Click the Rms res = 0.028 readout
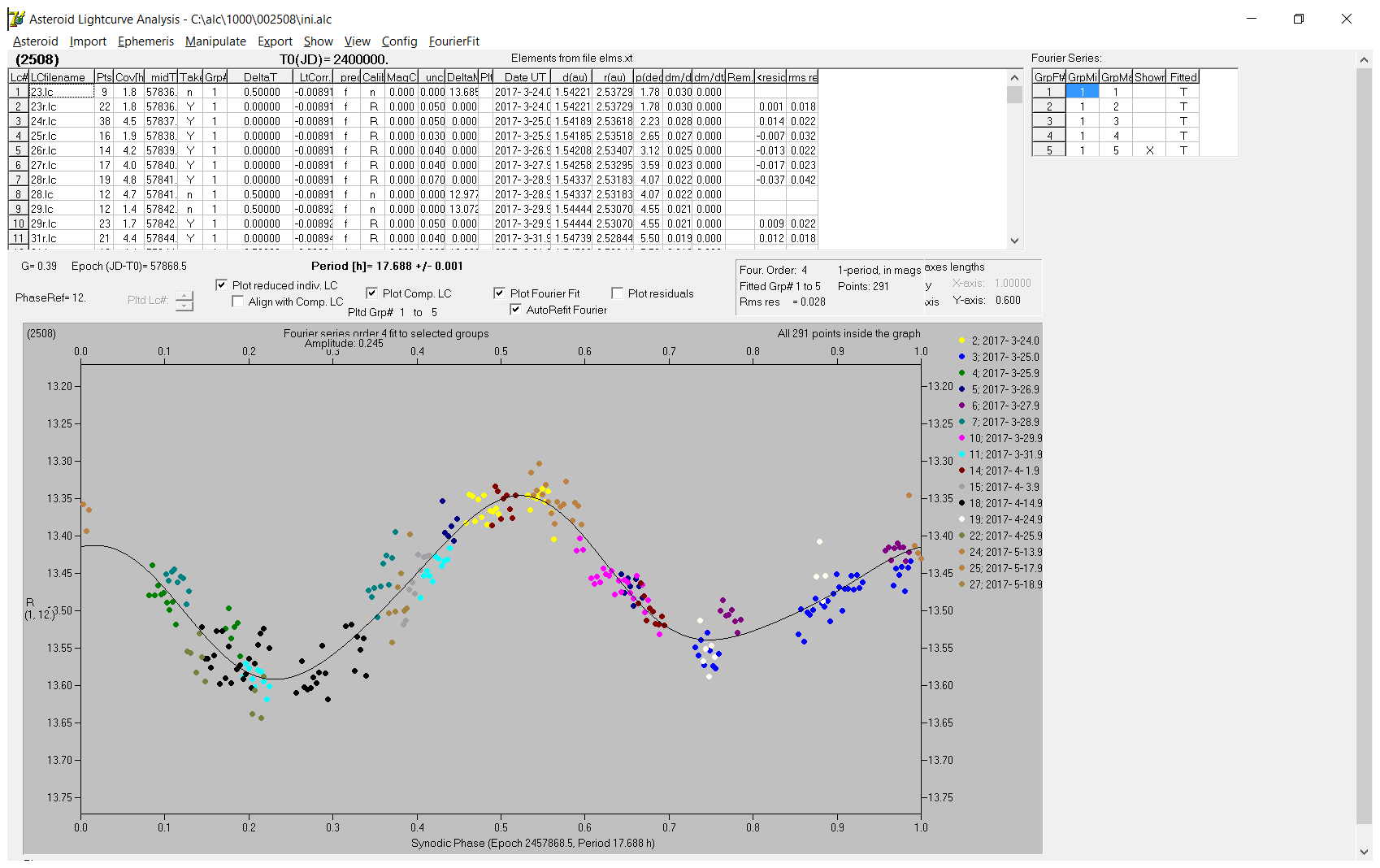This screenshot has width=1380, height=868. pos(782,302)
